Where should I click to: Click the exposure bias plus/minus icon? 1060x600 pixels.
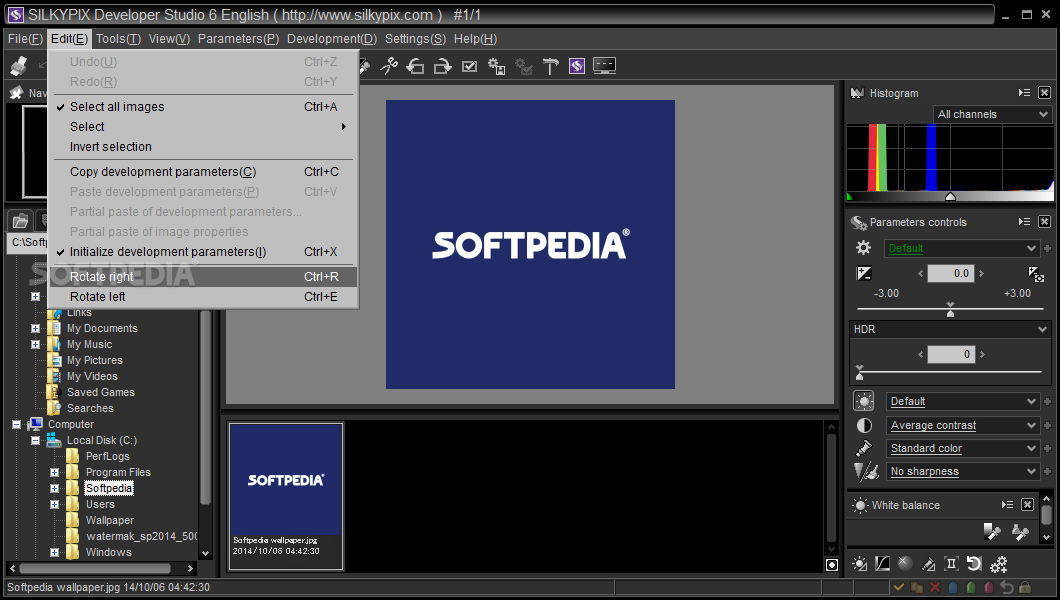tap(864, 273)
